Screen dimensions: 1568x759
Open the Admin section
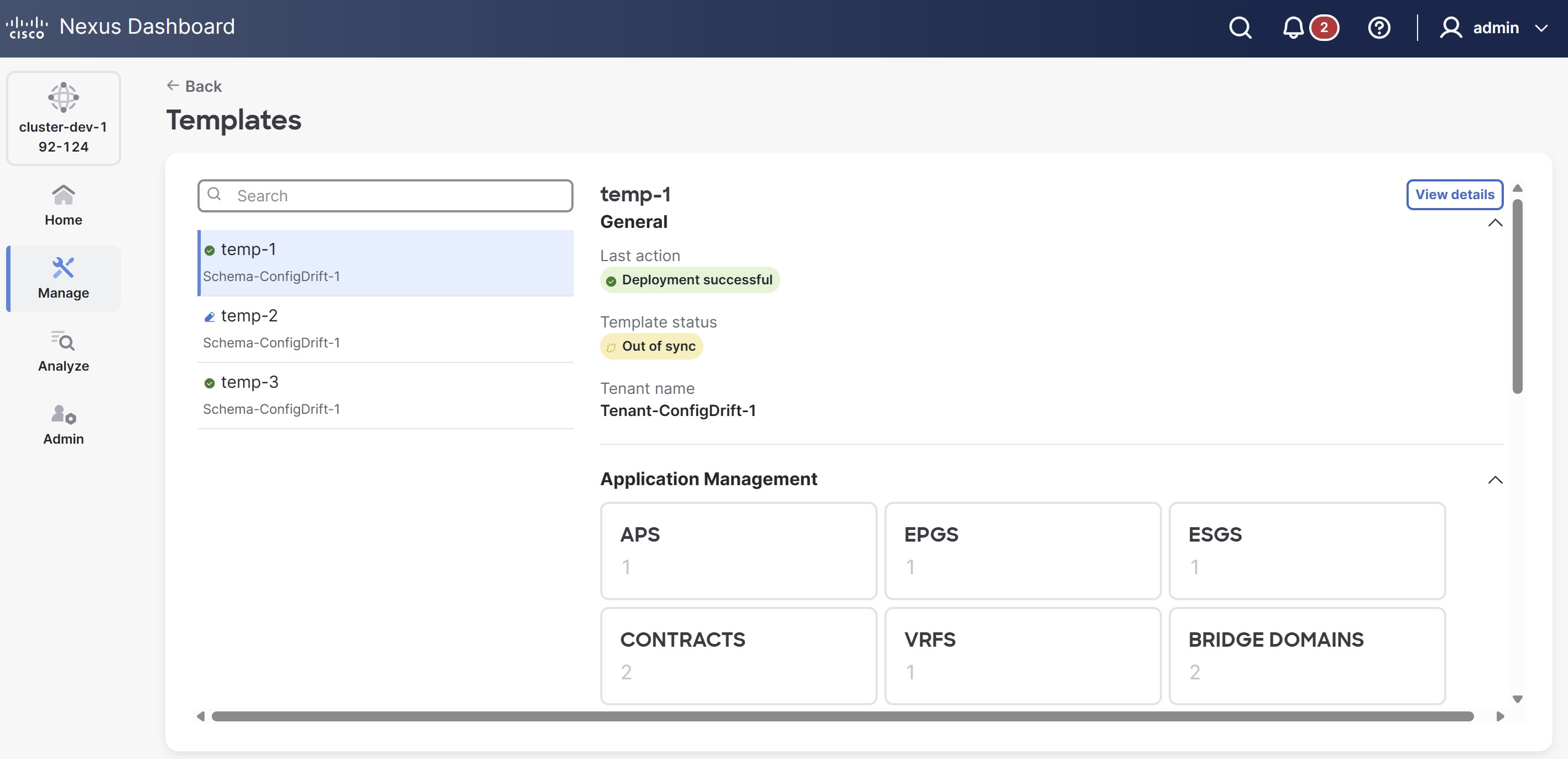click(63, 425)
